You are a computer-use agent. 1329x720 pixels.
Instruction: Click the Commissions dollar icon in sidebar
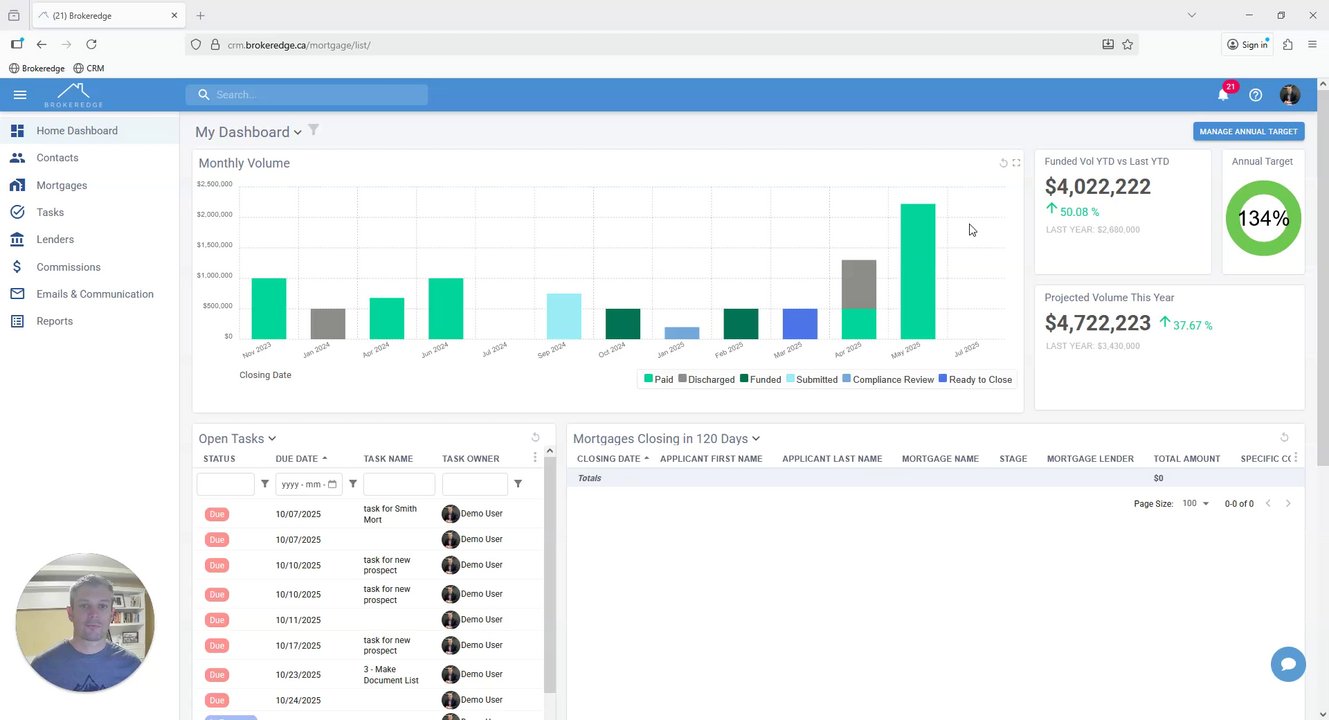pyautogui.click(x=17, y=267)
